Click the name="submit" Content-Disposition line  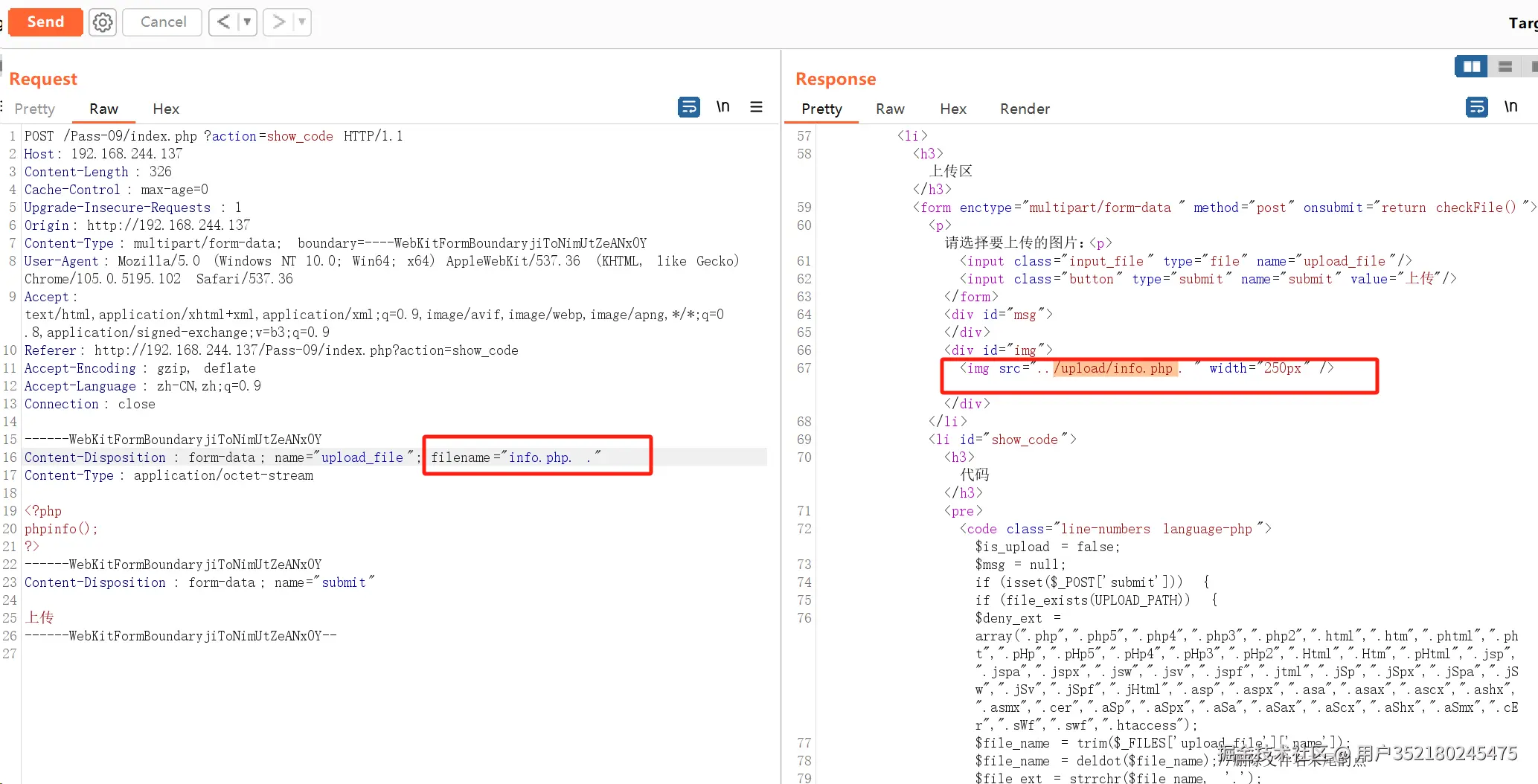pyautogui.click(x=199, y=582)
